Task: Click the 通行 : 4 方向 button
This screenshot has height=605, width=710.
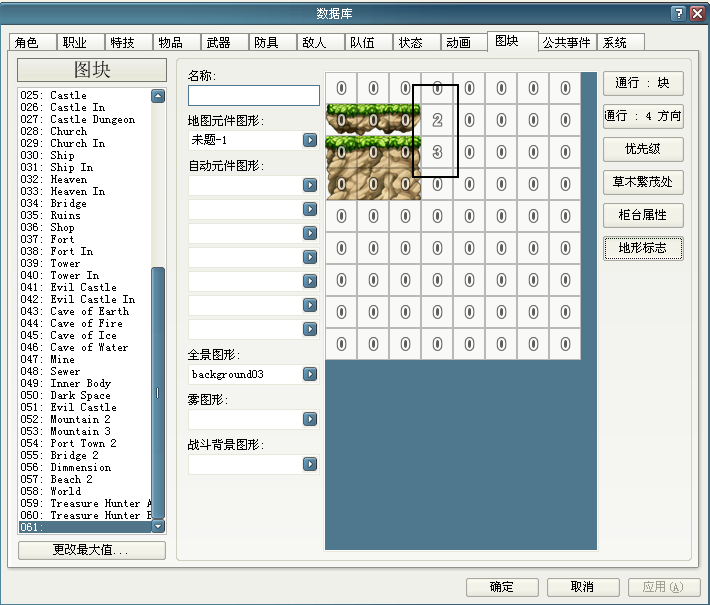Action: [643, 116]
